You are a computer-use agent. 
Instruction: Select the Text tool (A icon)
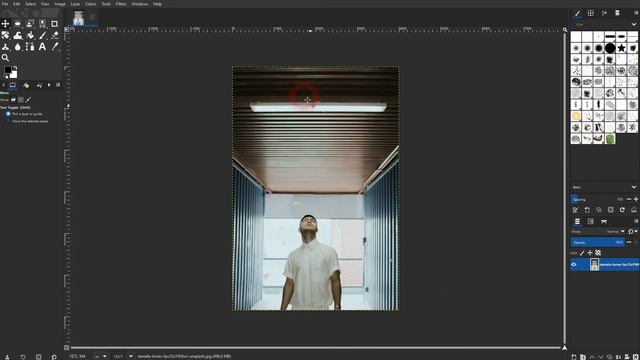(42, 47)
